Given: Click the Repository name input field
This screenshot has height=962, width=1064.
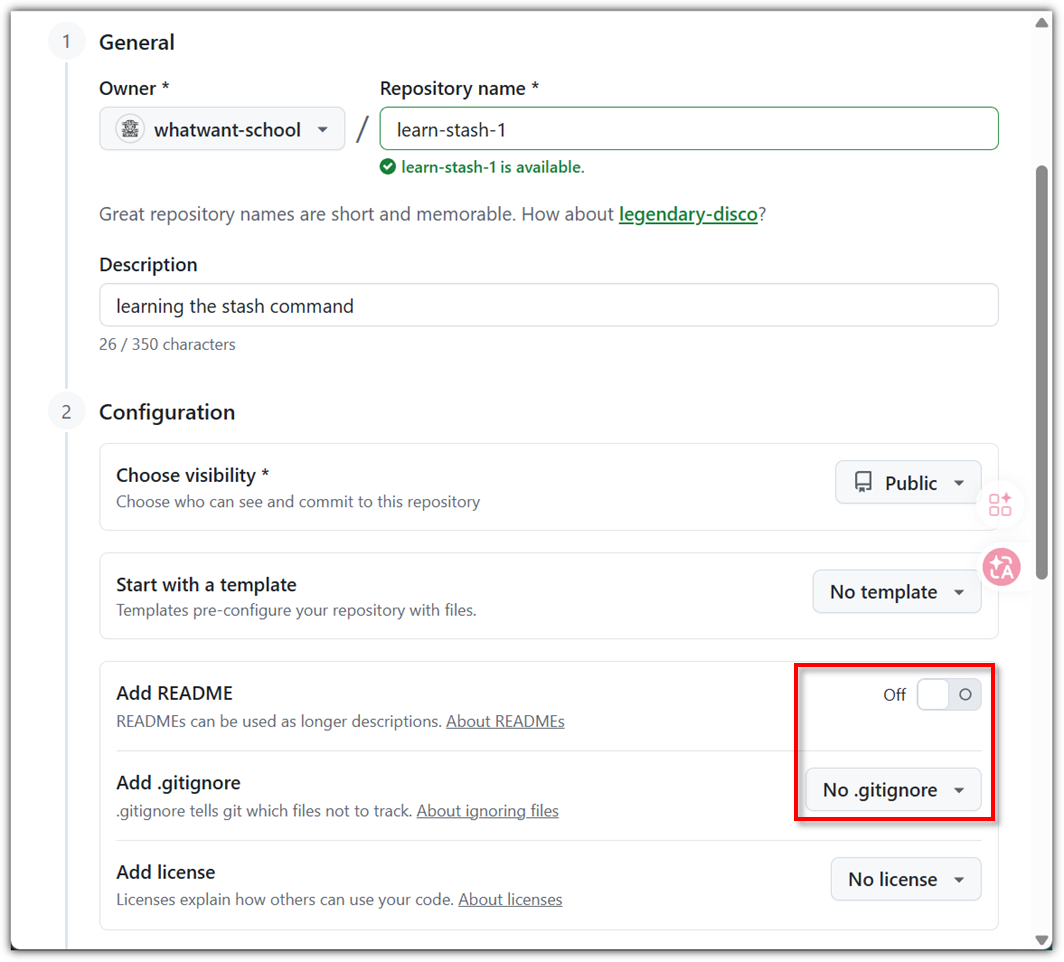Looking at the screenshot, I should [x=689, y=129].
